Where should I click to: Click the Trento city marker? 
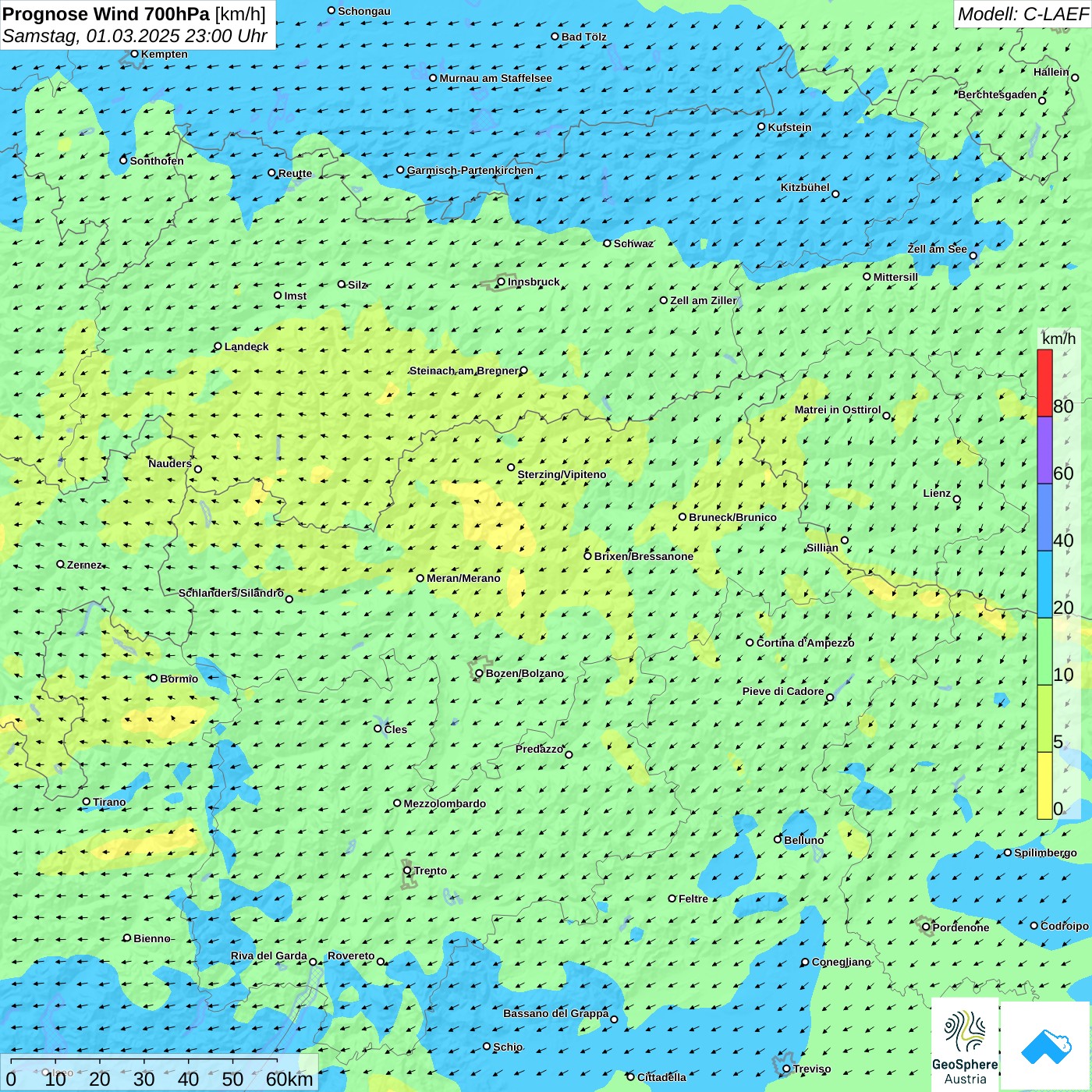tap(407, 870)
